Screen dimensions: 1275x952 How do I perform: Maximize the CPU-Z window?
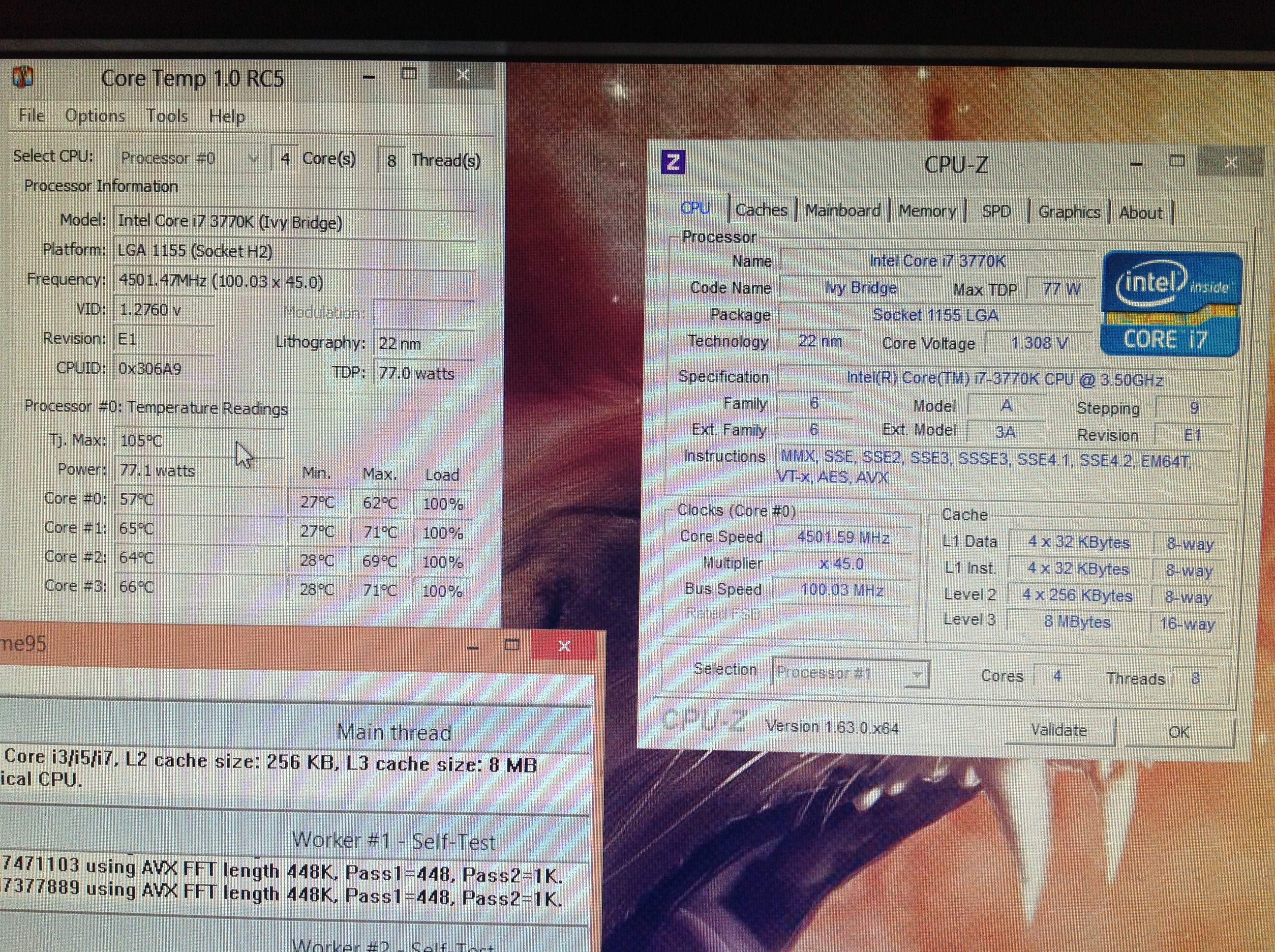[1177, 161]
